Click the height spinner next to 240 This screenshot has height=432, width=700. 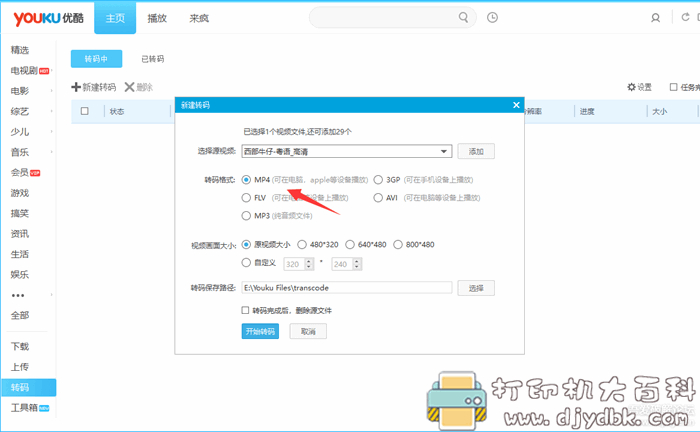click(x=357, y=264)
